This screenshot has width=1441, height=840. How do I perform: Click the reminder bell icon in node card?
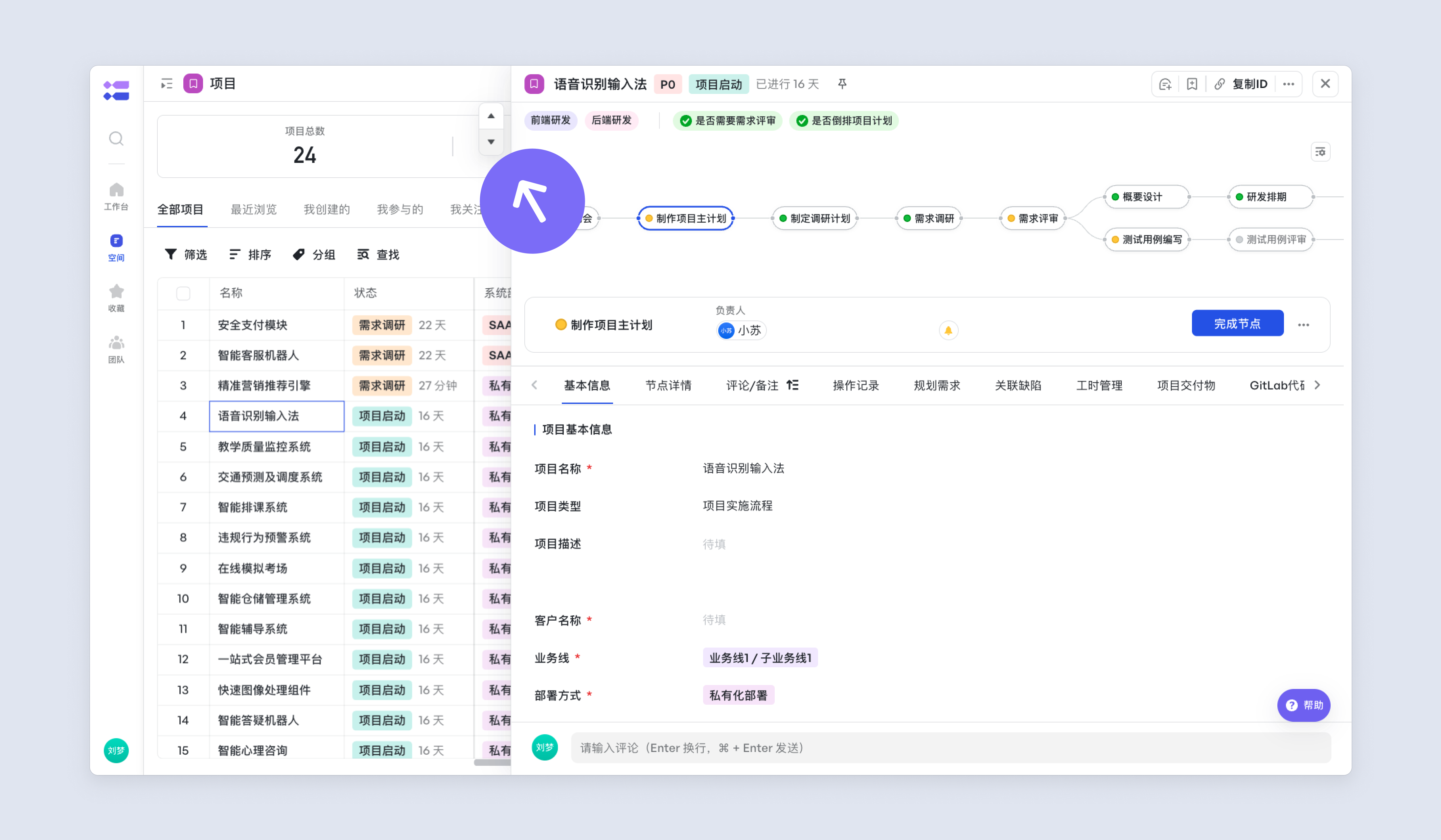pyautogui.click(x=948, y=330)
